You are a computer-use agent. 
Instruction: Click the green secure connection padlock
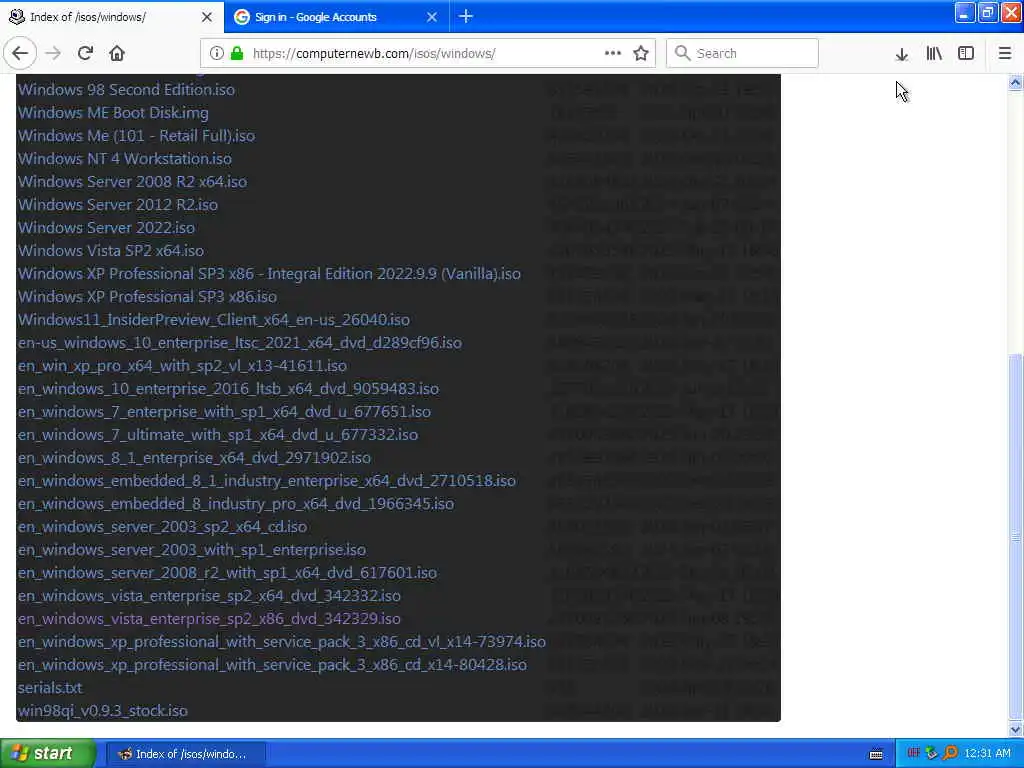click(x=237, y=53)
